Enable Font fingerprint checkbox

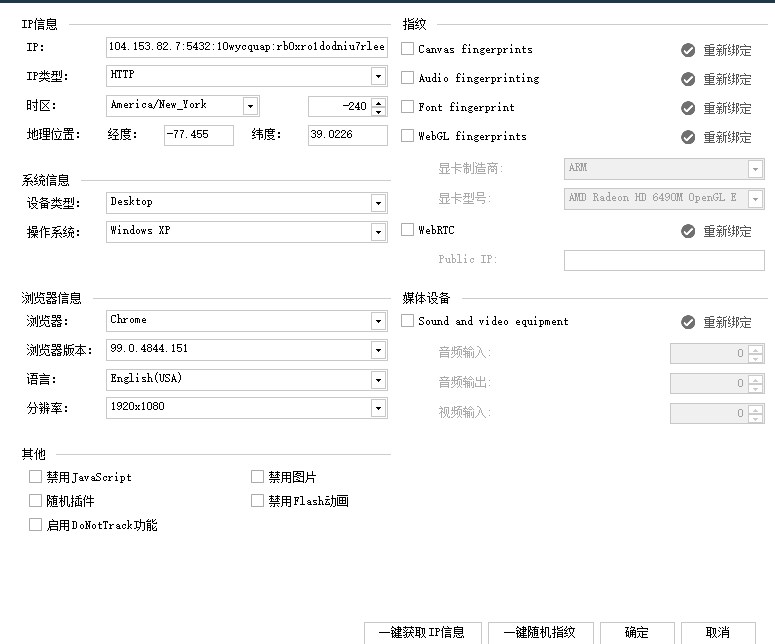coord(407,106)
